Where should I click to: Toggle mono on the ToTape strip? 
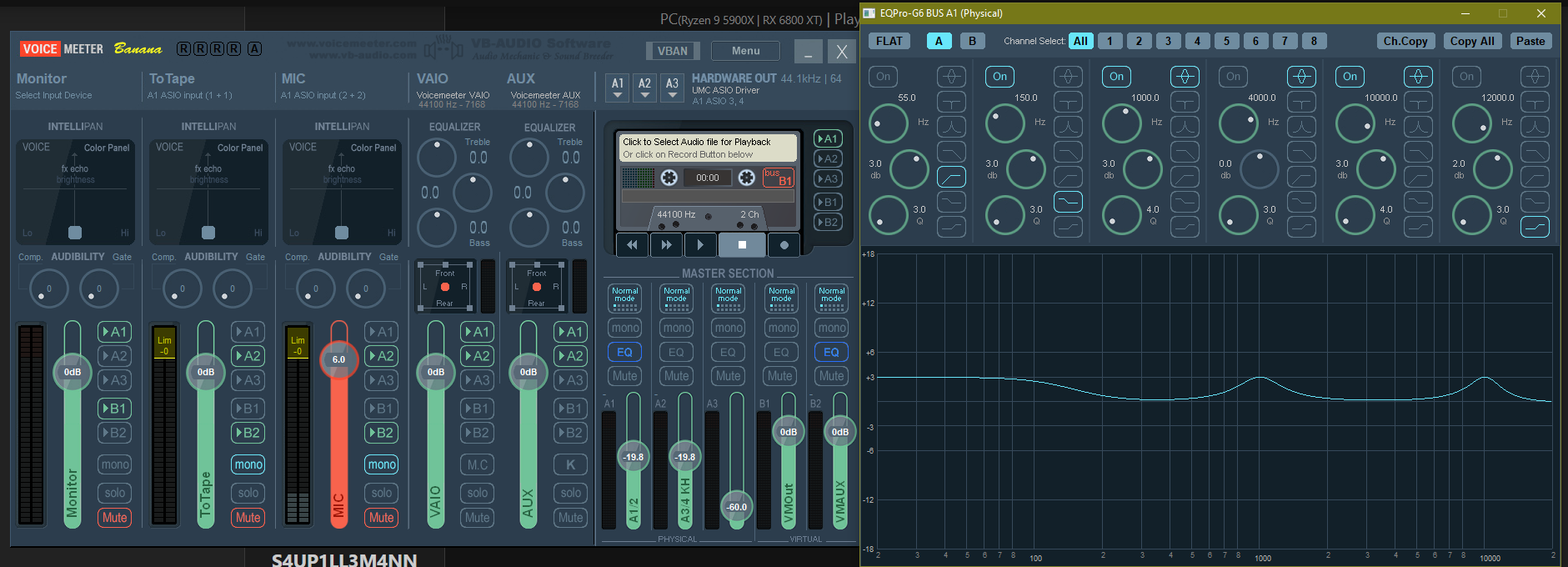(x=248, y=464)
